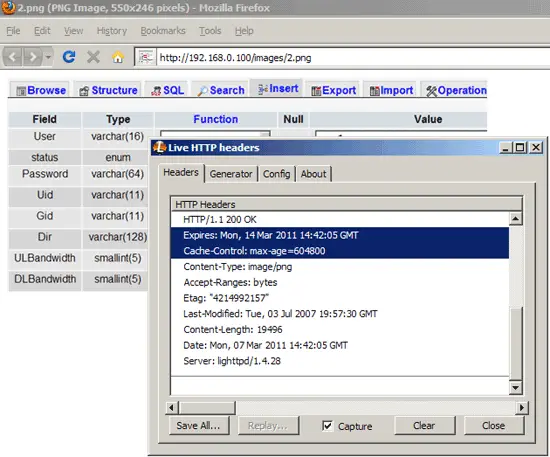The image size is (550, 457).
Task: Click the site identity icon in address bar
Action: tap(146, 57)
